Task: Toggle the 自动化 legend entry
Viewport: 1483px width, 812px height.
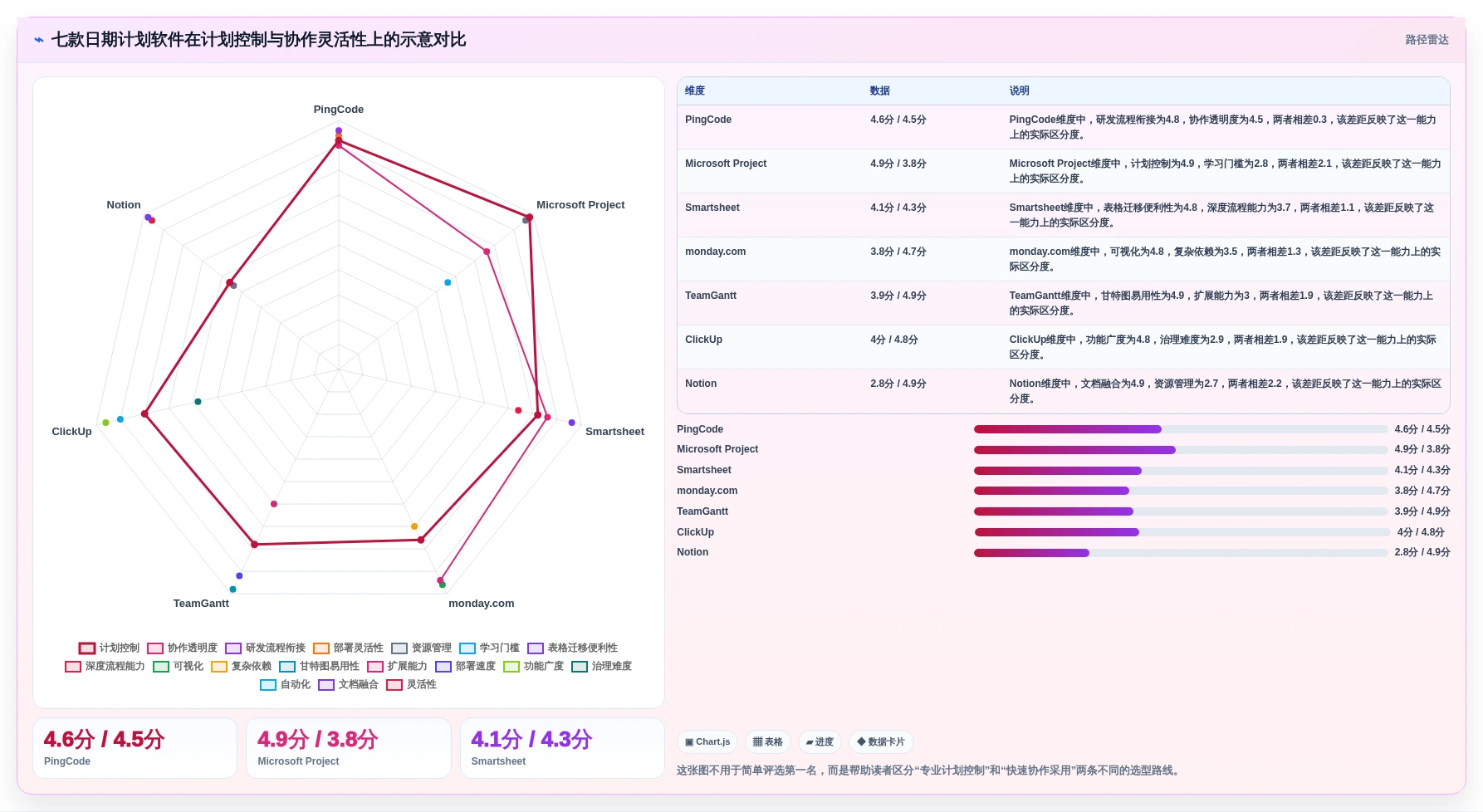Action: coord(286,684)
